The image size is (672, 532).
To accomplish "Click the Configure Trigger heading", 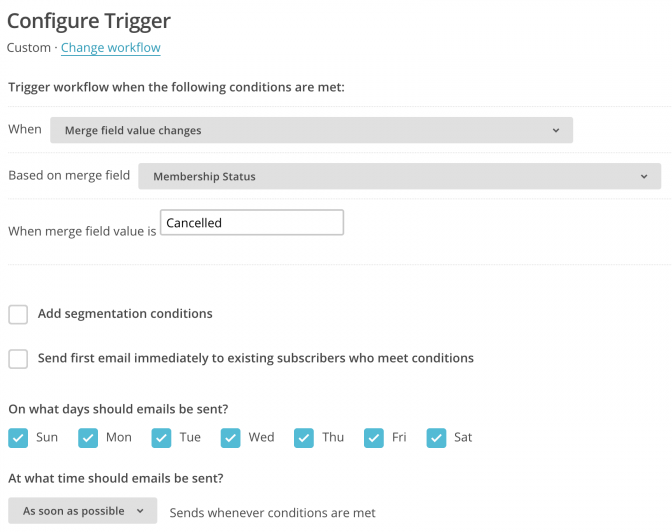I will 89,20.
